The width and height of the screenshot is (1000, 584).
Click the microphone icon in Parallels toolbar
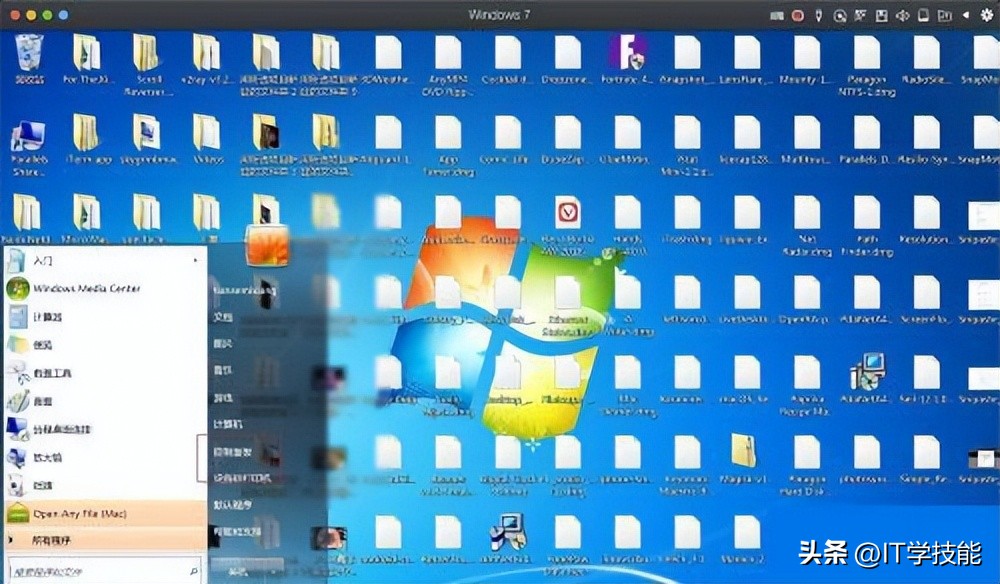pyautogui.click(x=819, y=15)
